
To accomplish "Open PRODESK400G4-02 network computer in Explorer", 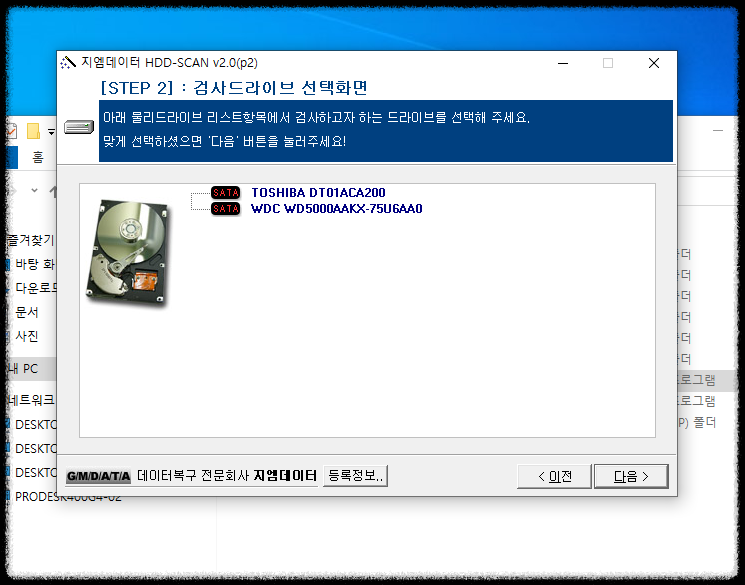I will [67, 497].
